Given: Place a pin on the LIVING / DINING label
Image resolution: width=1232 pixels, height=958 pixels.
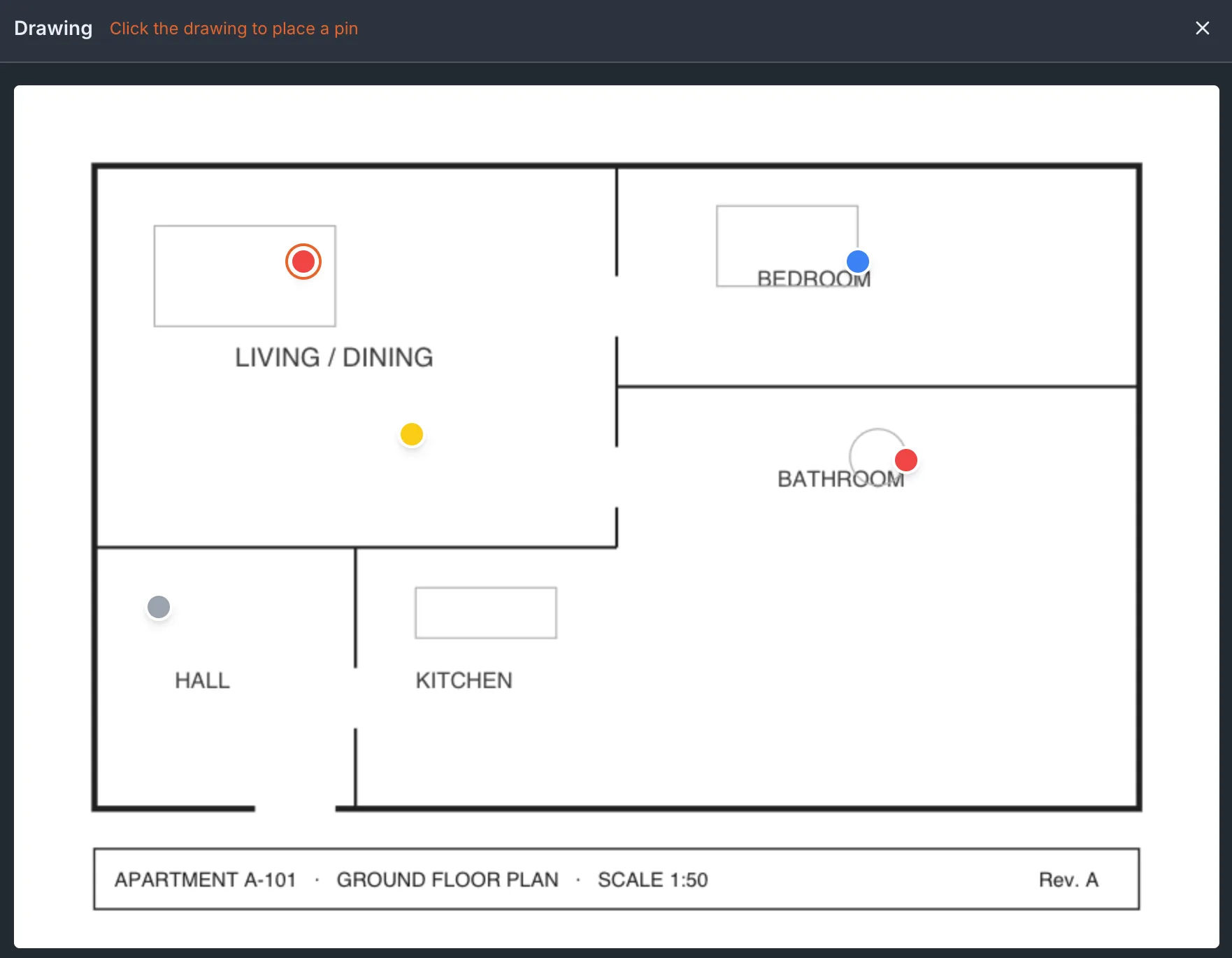Looking at the screenshot, I should pos(334,357).
